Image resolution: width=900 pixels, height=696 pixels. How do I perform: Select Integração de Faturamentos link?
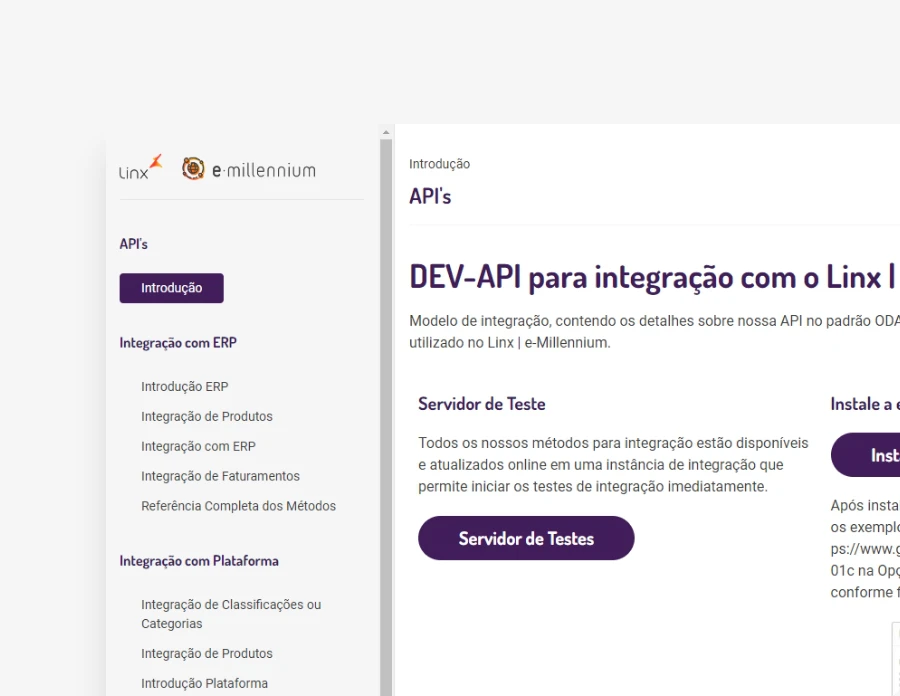coord(220,476)
